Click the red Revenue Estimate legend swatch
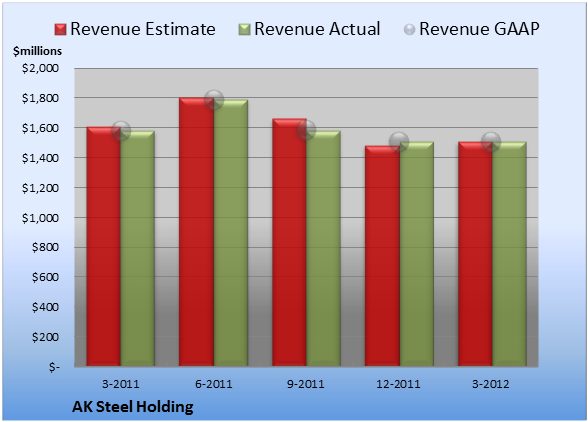 point(60,30)
